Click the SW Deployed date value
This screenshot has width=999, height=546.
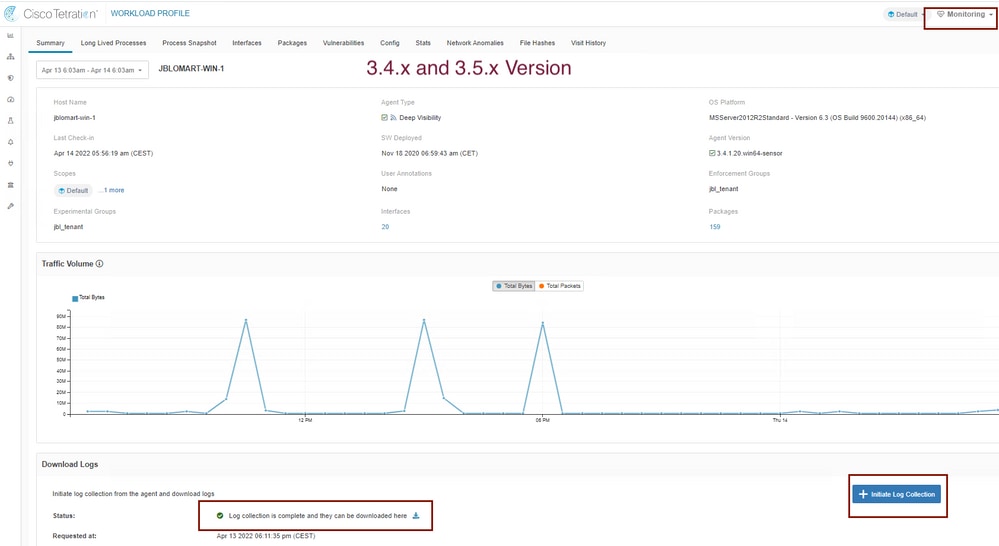coord(429,153)
